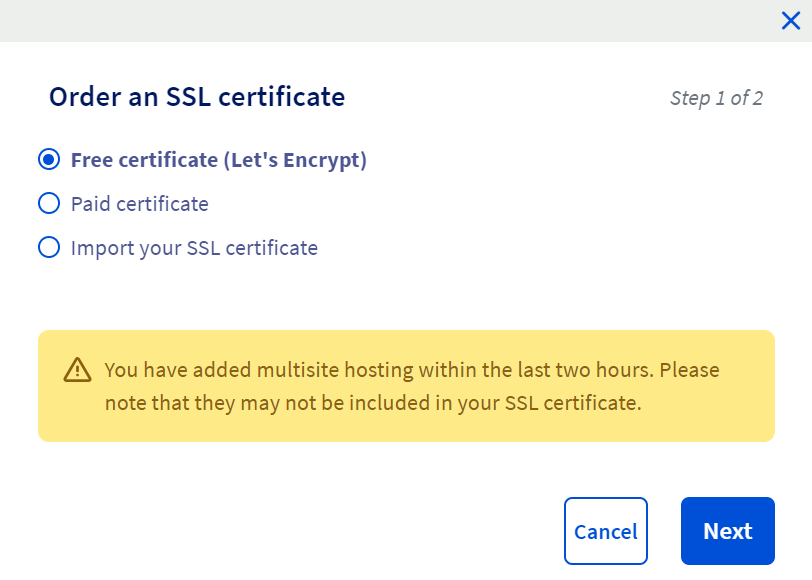Click the "Import your SSL certificate" label
This screenshot has height=580, width=812.
(x=194, y=248)
